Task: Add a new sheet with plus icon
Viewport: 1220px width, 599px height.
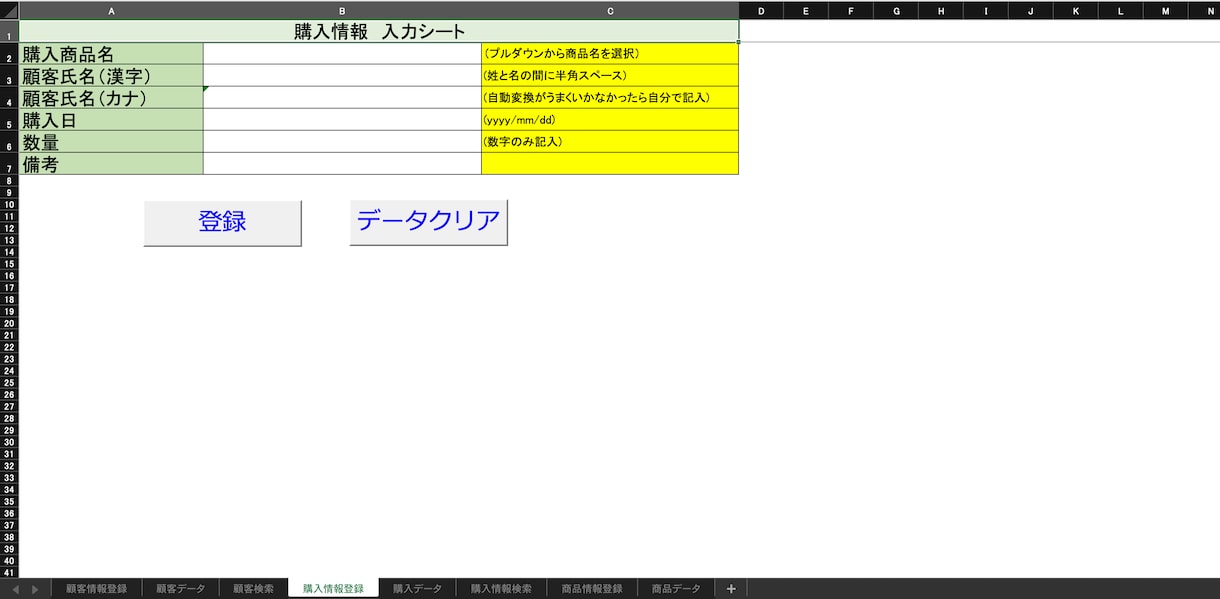Action: (x=731, y=589)
